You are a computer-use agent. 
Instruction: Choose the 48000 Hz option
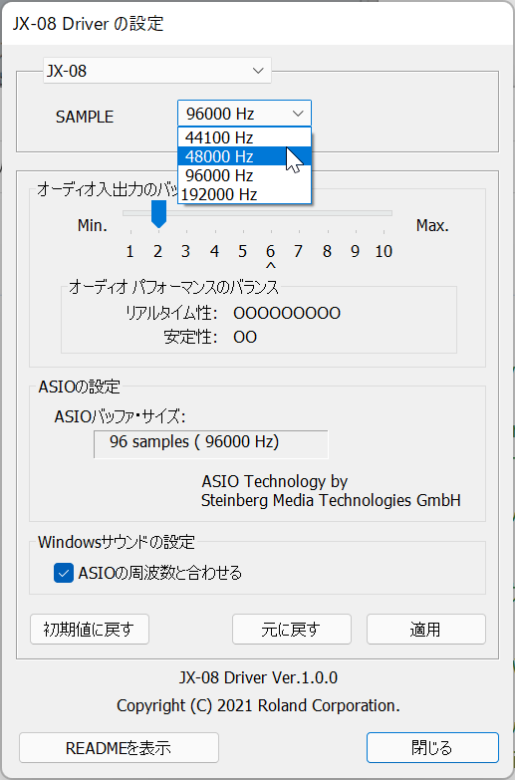point(244,156)
